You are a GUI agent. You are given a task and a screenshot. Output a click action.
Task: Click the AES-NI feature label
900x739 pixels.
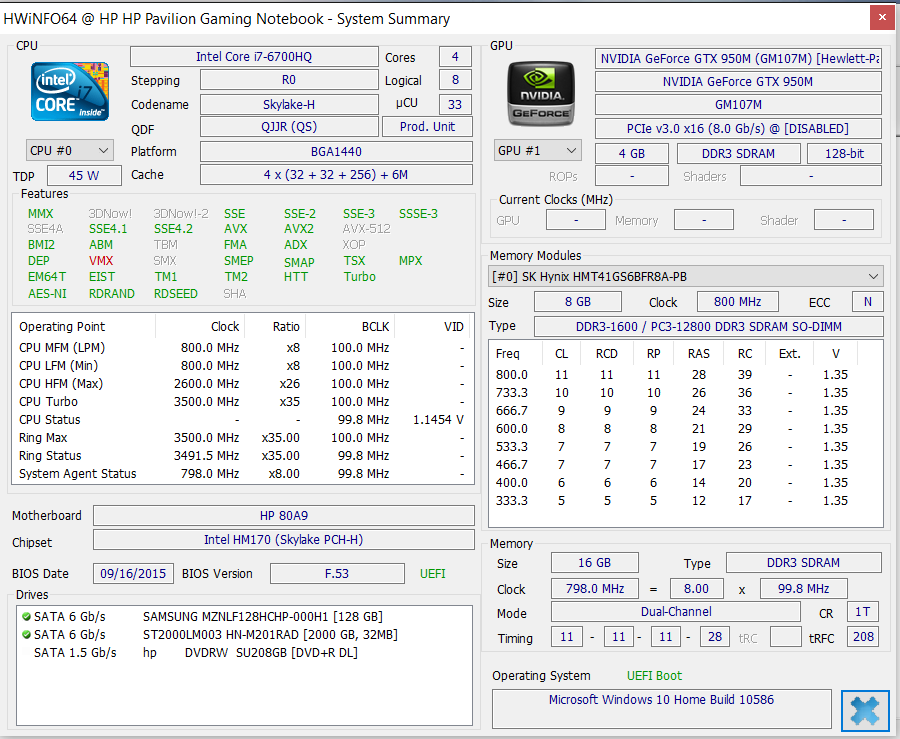tap(47, 294)
